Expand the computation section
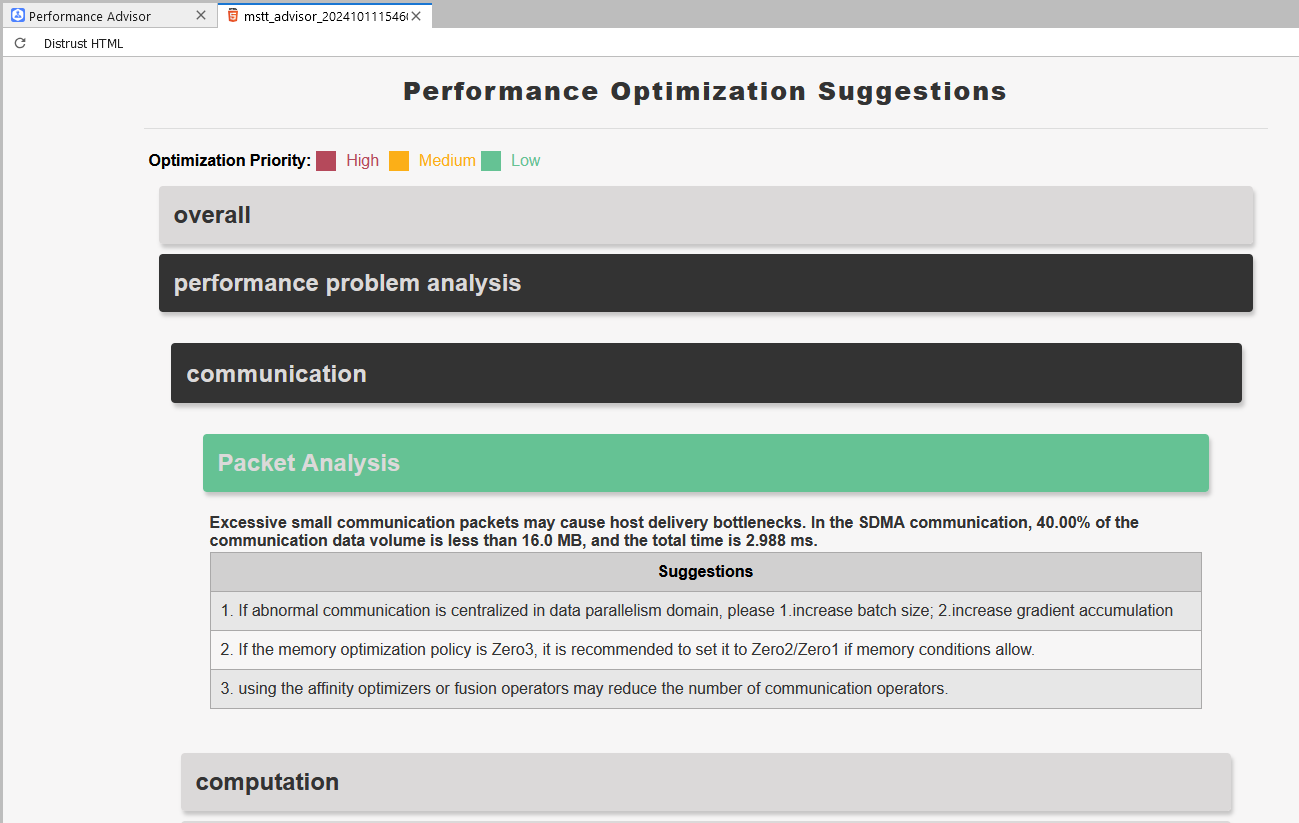 (706, 782)
